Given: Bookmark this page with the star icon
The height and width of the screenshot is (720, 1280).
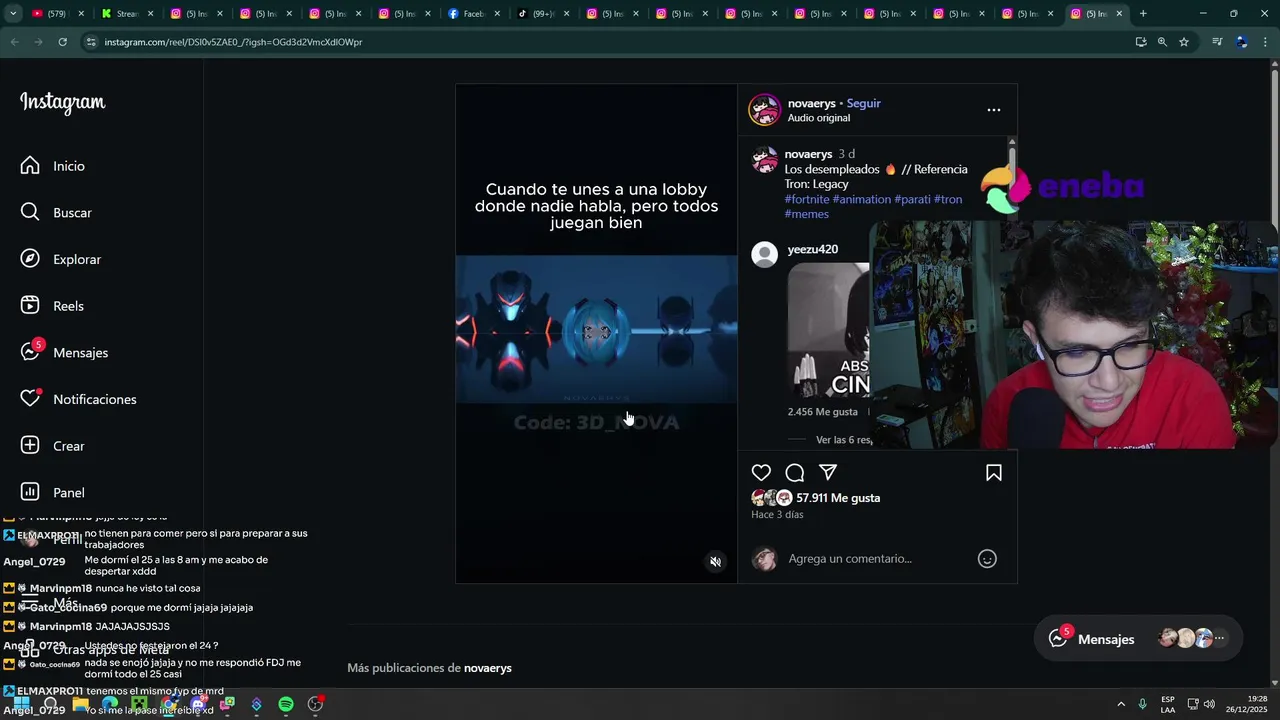Looking at the screenshot, I should [x=1184, y=42].
